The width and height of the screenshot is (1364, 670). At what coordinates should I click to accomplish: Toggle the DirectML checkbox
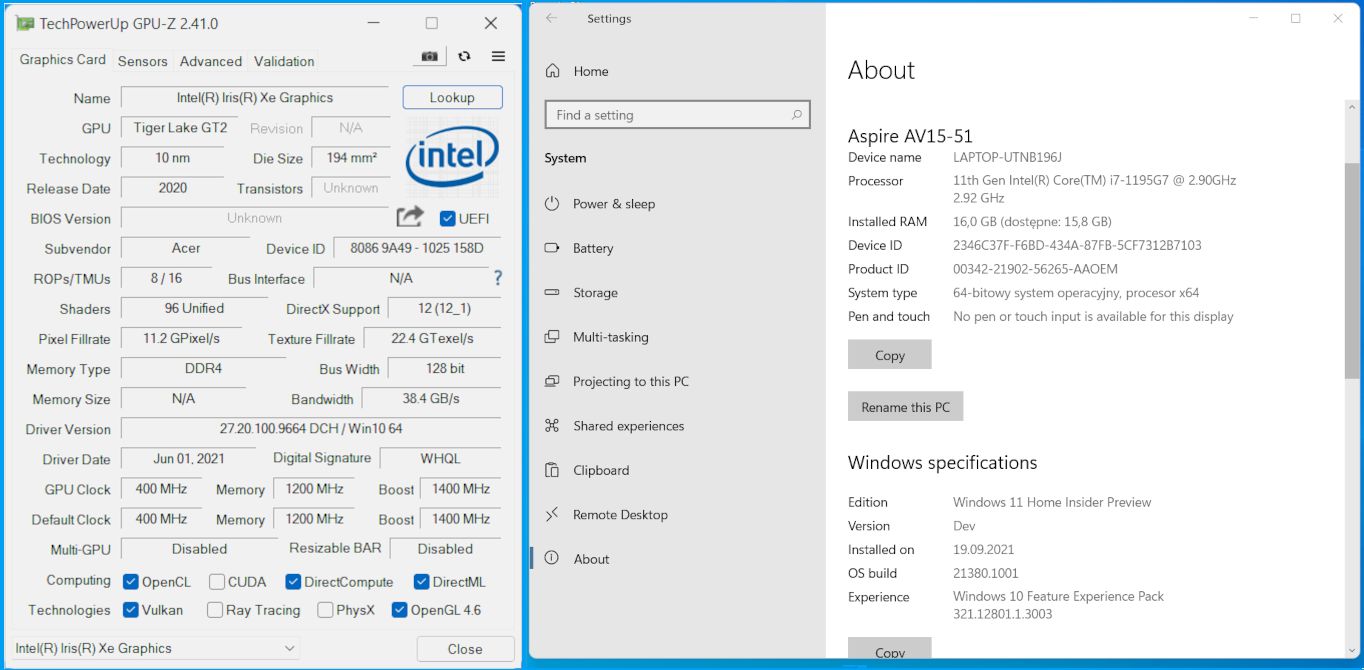[421, 581]
